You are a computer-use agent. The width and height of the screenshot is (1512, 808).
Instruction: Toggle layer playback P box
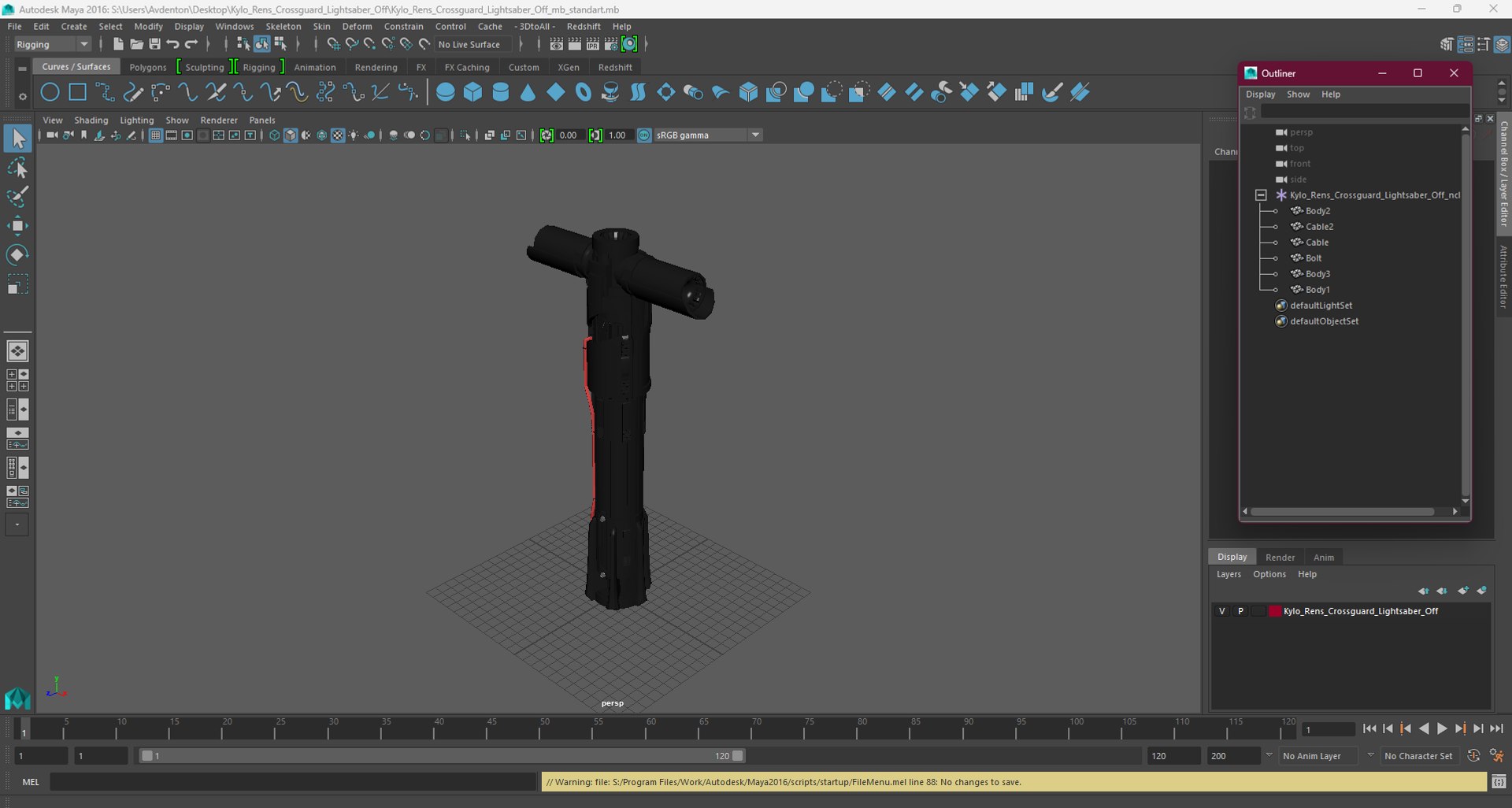coord(1240,611)
